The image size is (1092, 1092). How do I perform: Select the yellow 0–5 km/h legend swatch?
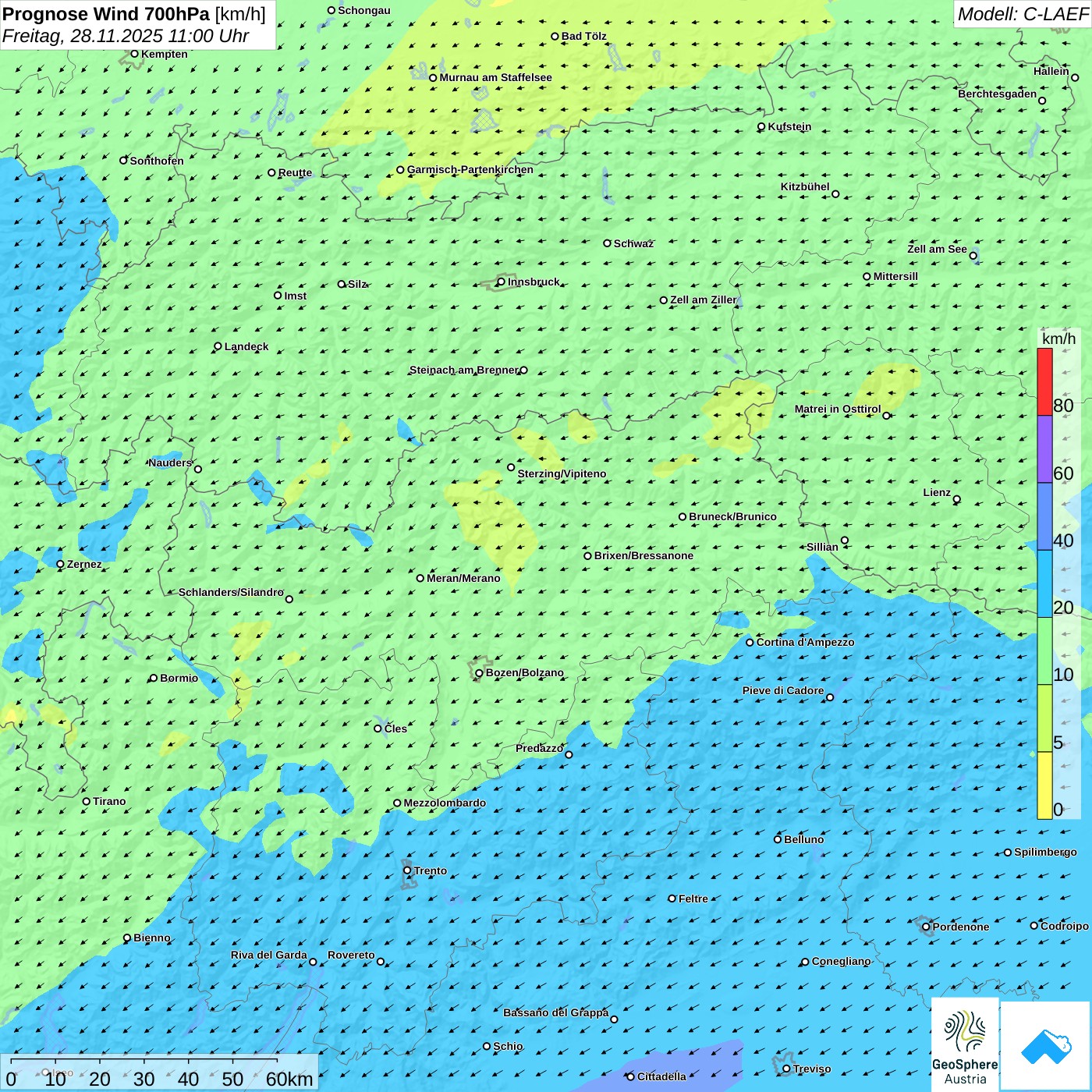[x=1044, y=785]
